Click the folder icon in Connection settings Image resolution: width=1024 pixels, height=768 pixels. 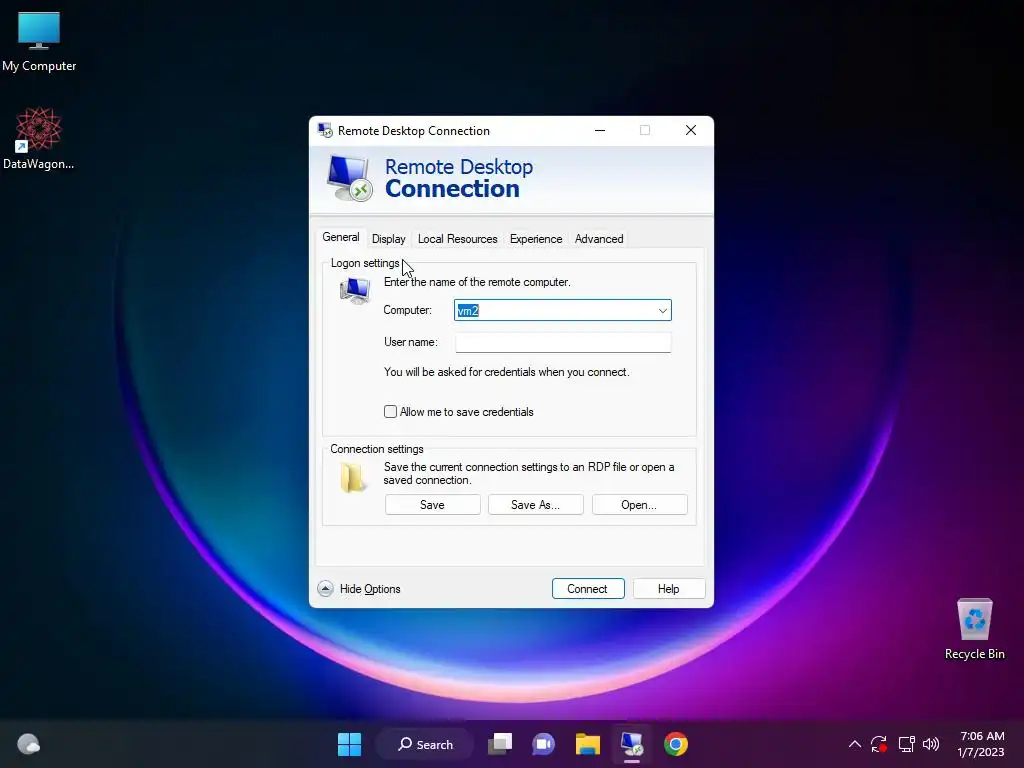click(353, 477)
